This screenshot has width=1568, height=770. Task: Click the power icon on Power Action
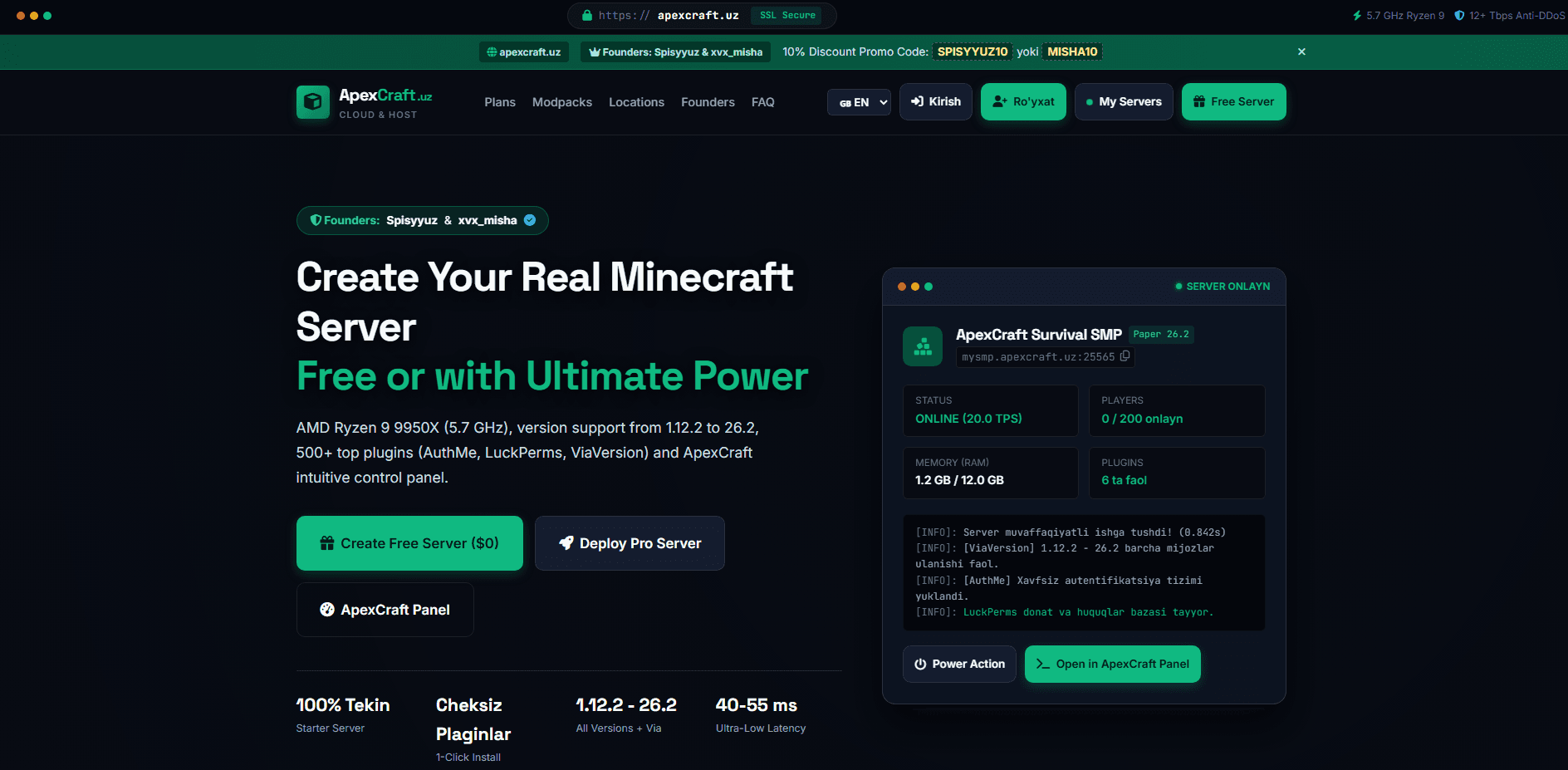point(920,665)
